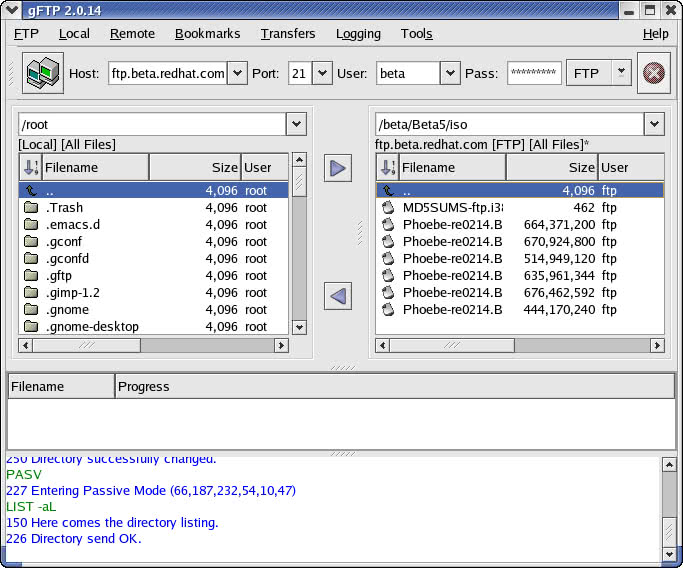Click local list scroll down arrow
The height and width of the screenshot is (568, 683).
coord(299,327)
